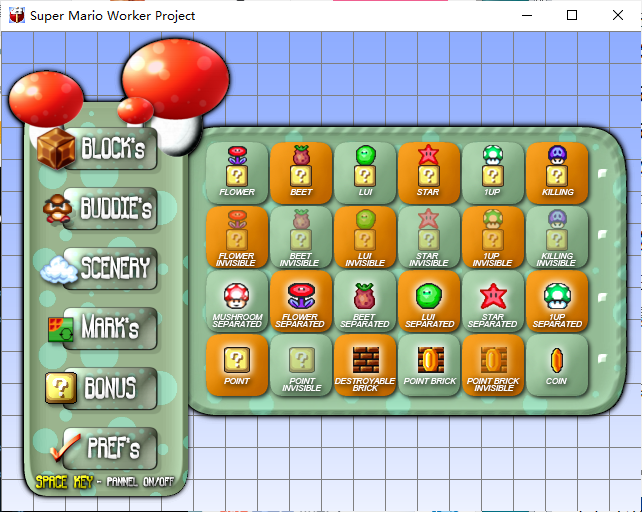Choose the Lui Separated item
Screen dimensions: 642x512
(x=429, y=301)
